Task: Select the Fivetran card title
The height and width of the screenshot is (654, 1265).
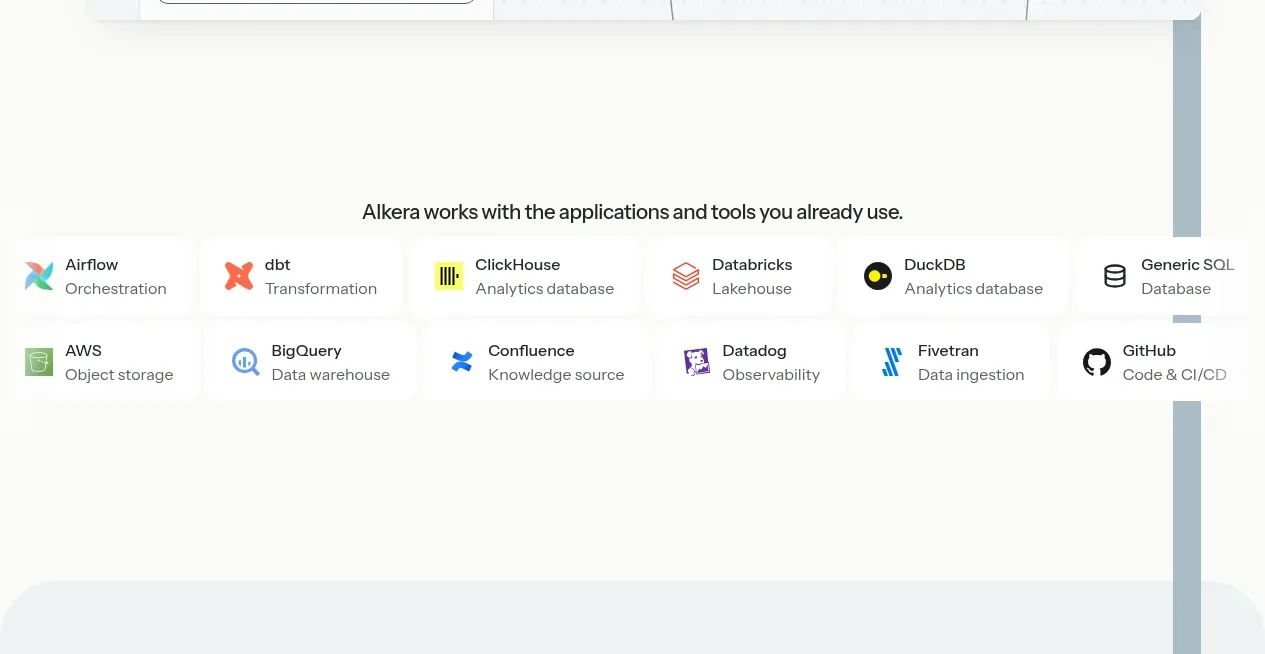Action: tap(949, 351)
